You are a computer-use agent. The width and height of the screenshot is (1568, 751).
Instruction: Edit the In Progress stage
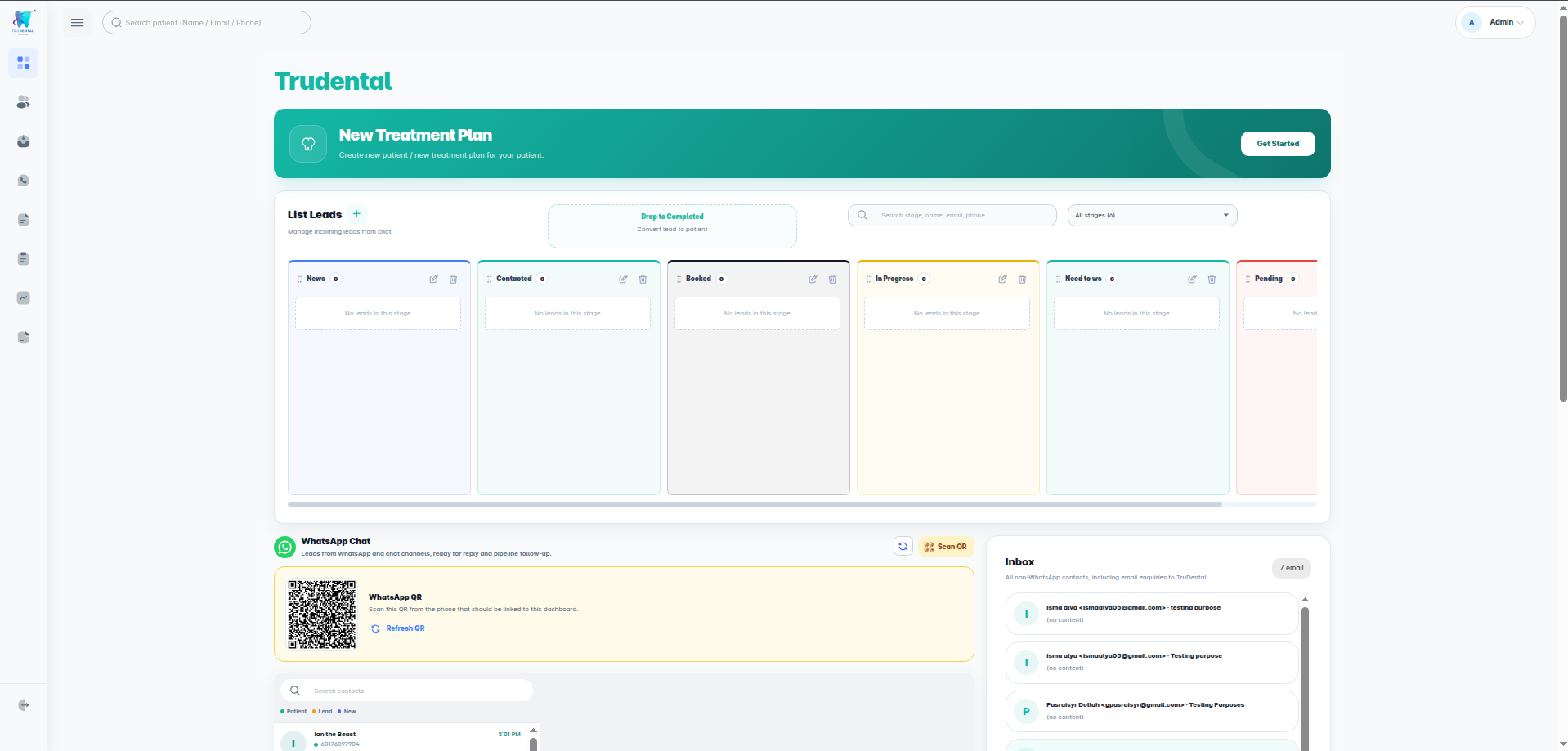1003,279
